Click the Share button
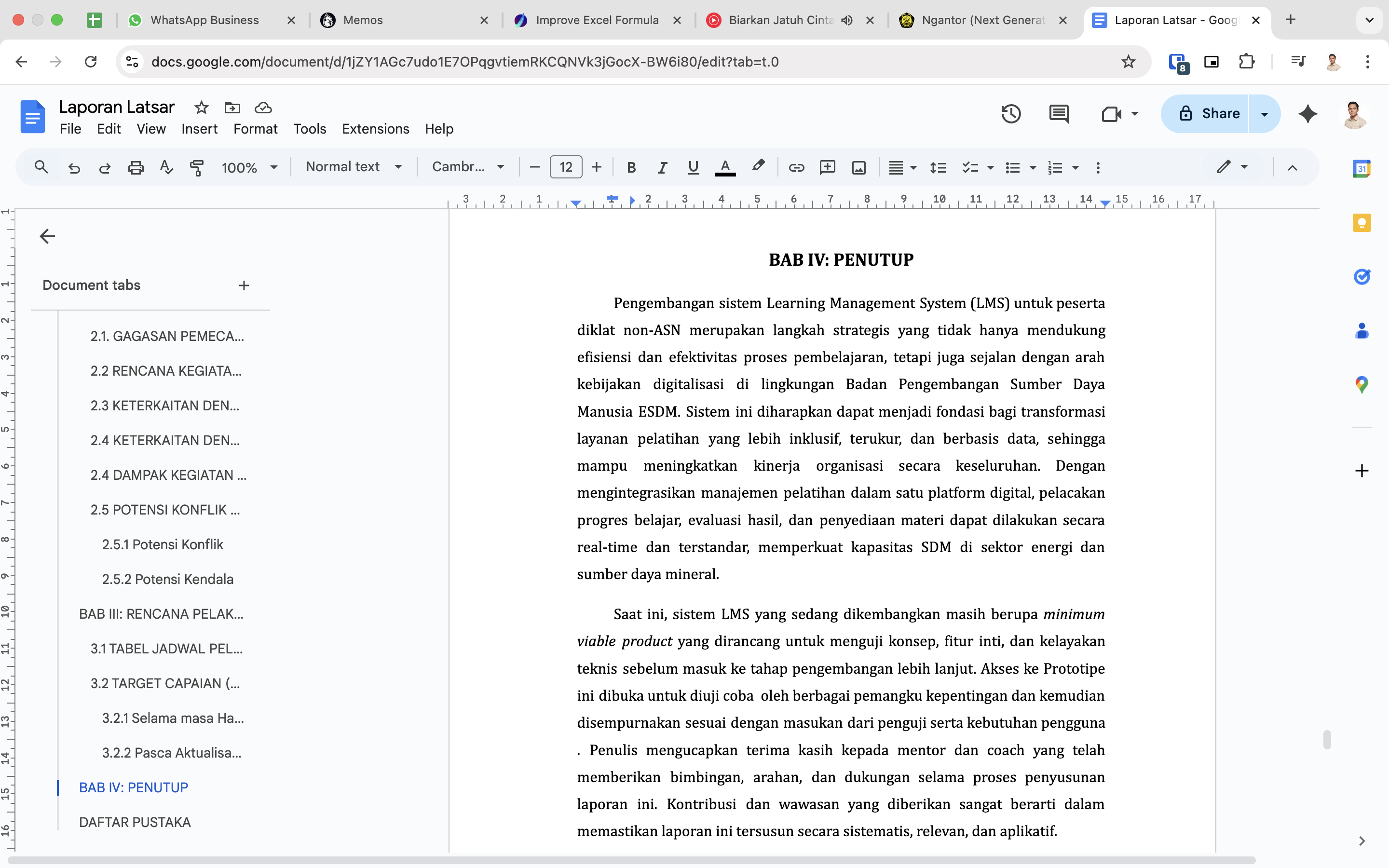Viewport: 1389px width, 868px height. 1205,114
